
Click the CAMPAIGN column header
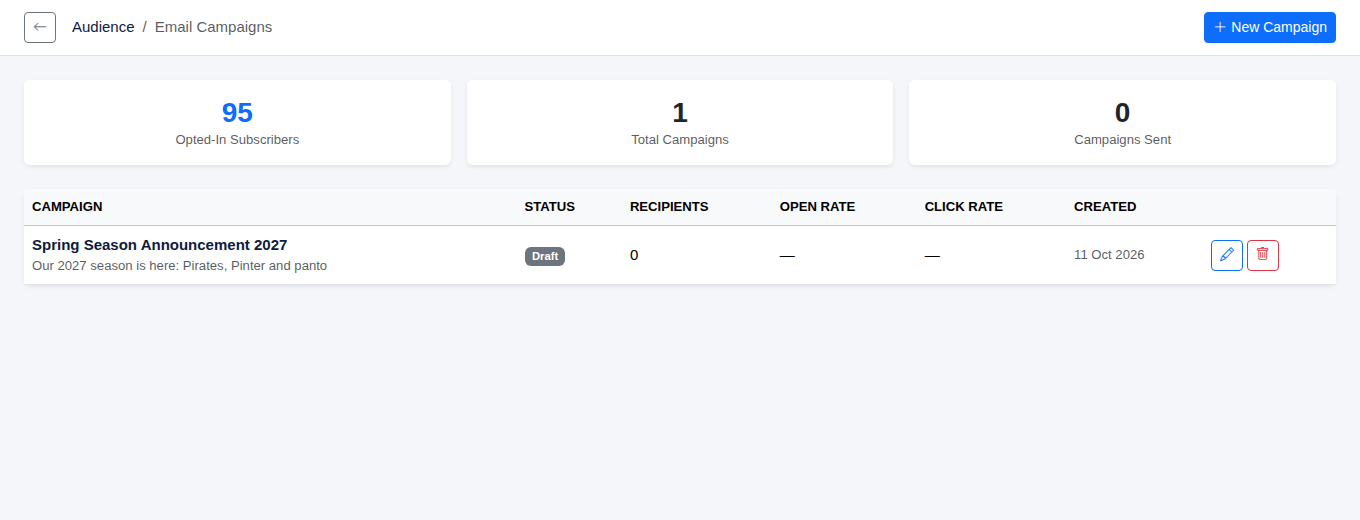(x=67, y=207)
